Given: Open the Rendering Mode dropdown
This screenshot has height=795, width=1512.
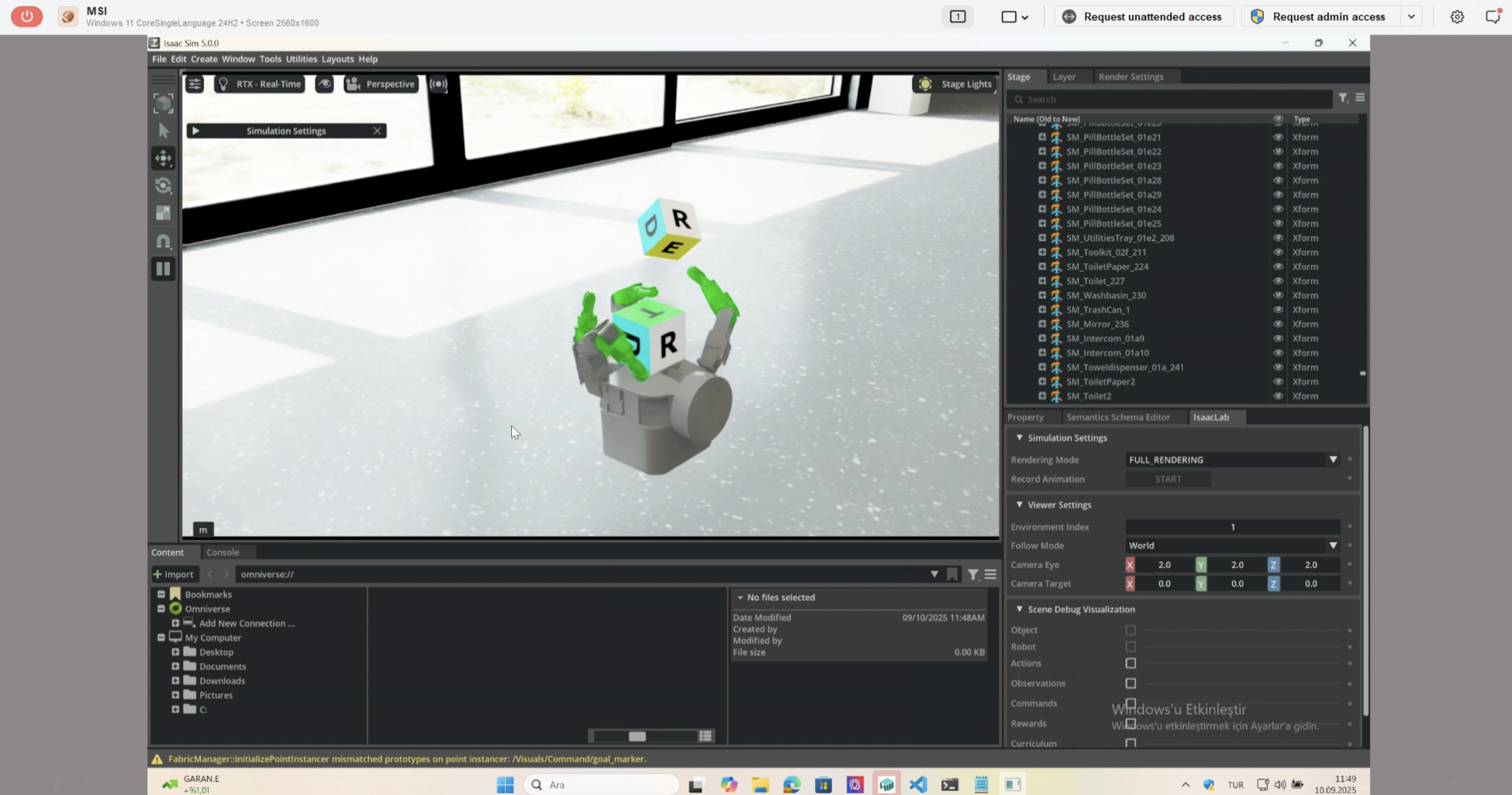Looking at the screenshot, I should coord(1232,460).
